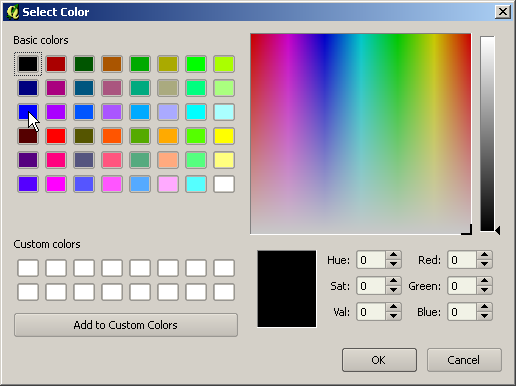Confirm the color with OK
This screenshot has height=386, width=516.
(x=379, y=360)
